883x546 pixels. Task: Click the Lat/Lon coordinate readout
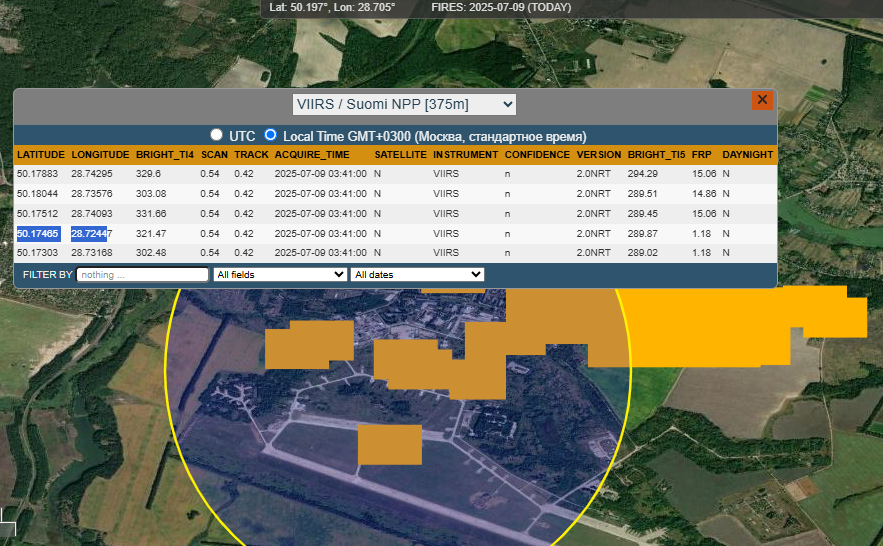[x=332, y=7]
